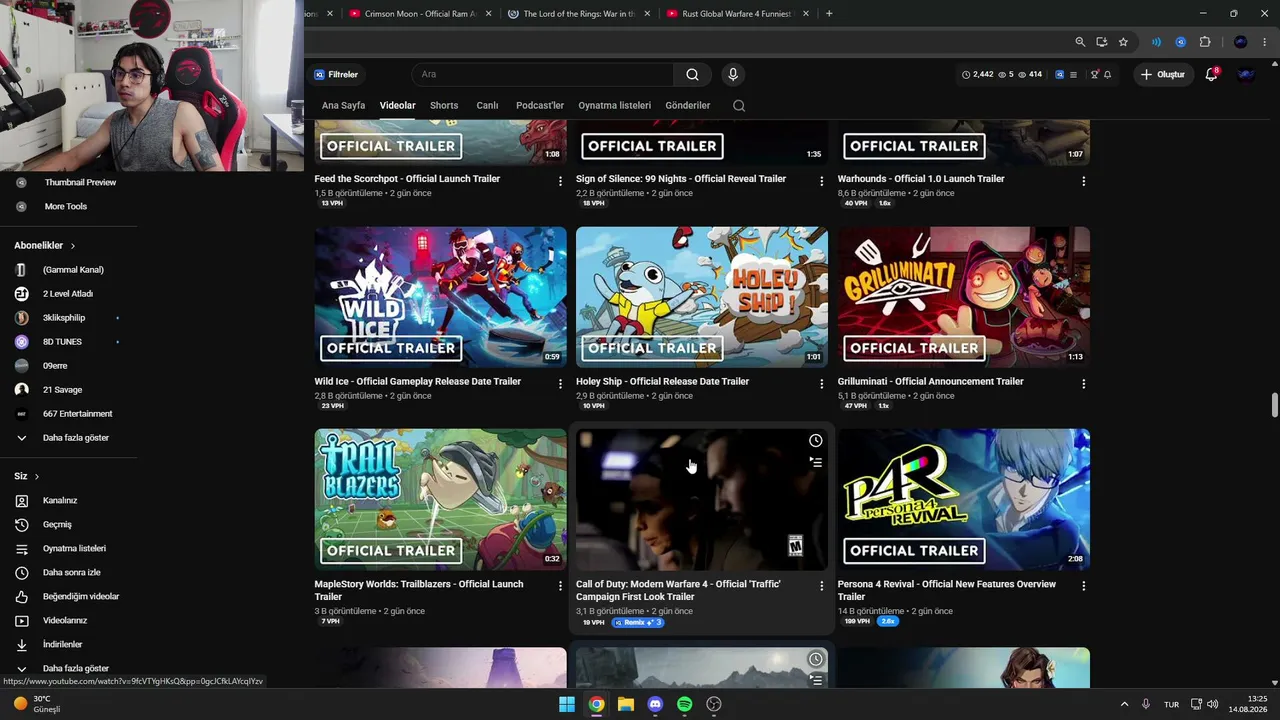The image size is (1280, 720).
Task: Click the Ara search input field
Action: pyautogui.click(x=543, y=74)
